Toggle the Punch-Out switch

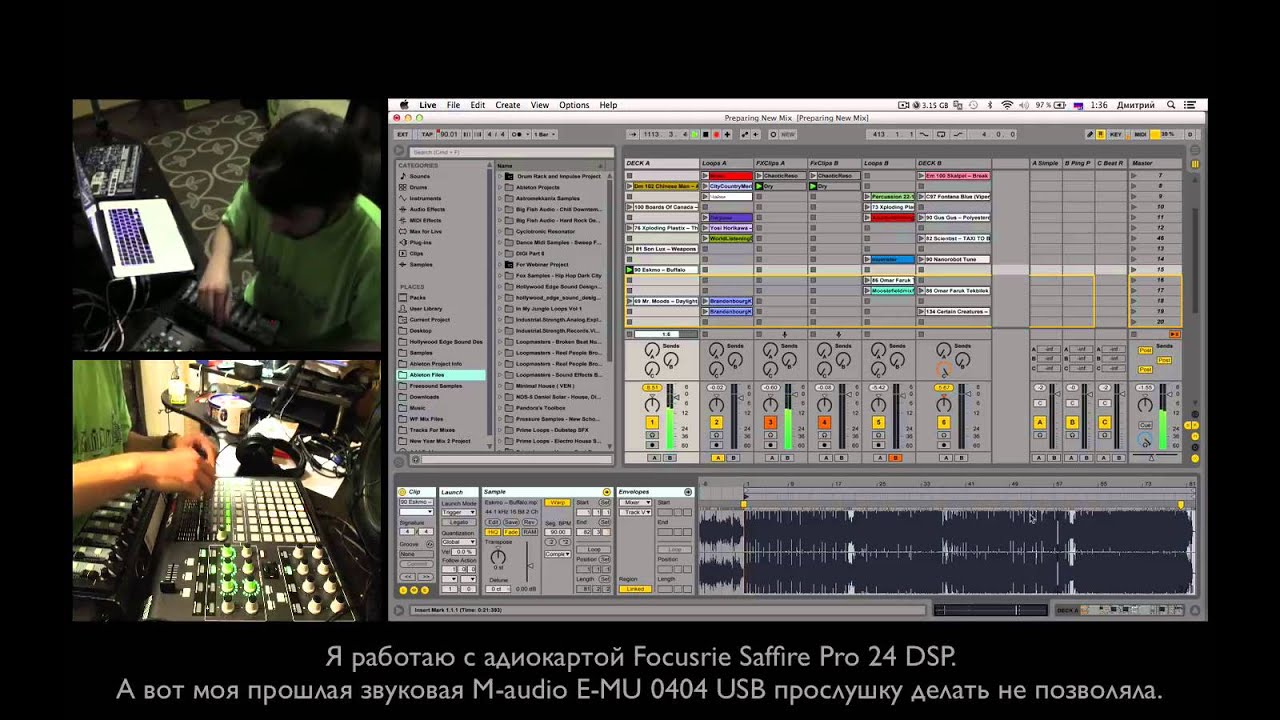(958, 133)
